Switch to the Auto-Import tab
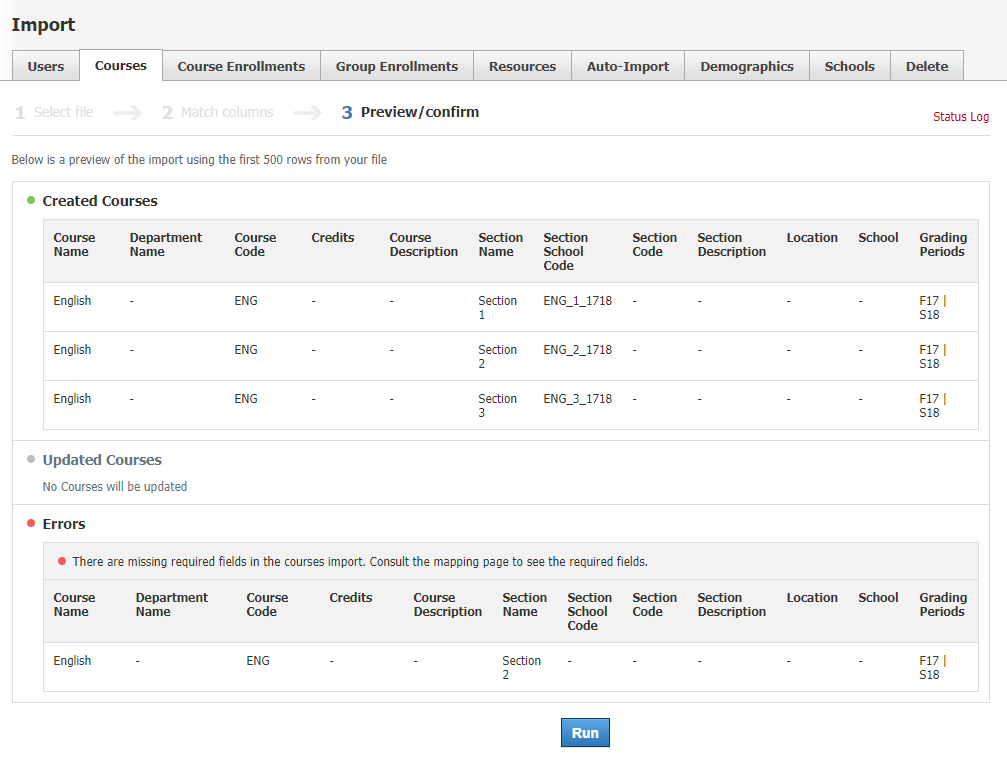The width and height of the screenshot is (1007, 780). click(x=627, y=66)
